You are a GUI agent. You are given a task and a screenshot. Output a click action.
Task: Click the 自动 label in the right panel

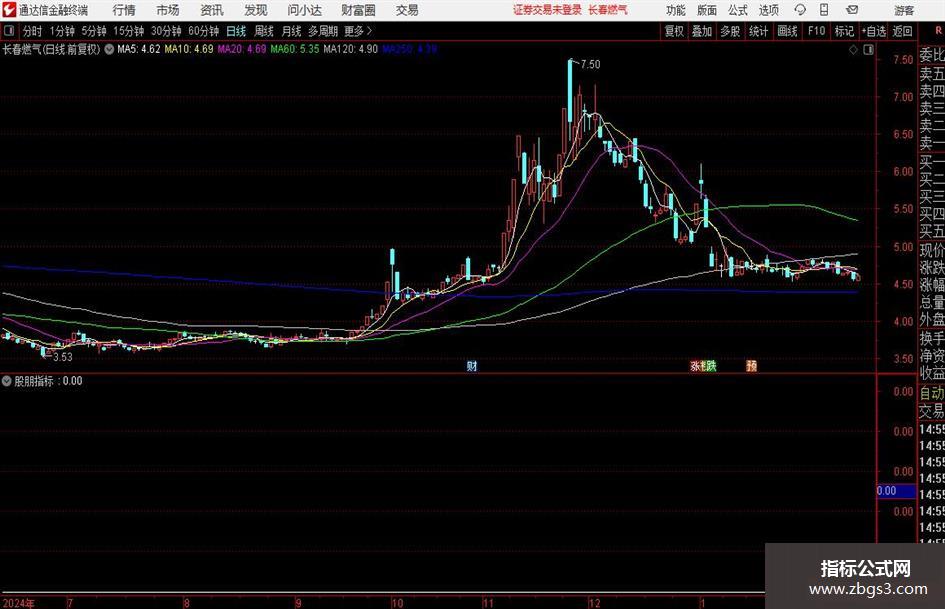pyautogui.click(x=932, y=393)
